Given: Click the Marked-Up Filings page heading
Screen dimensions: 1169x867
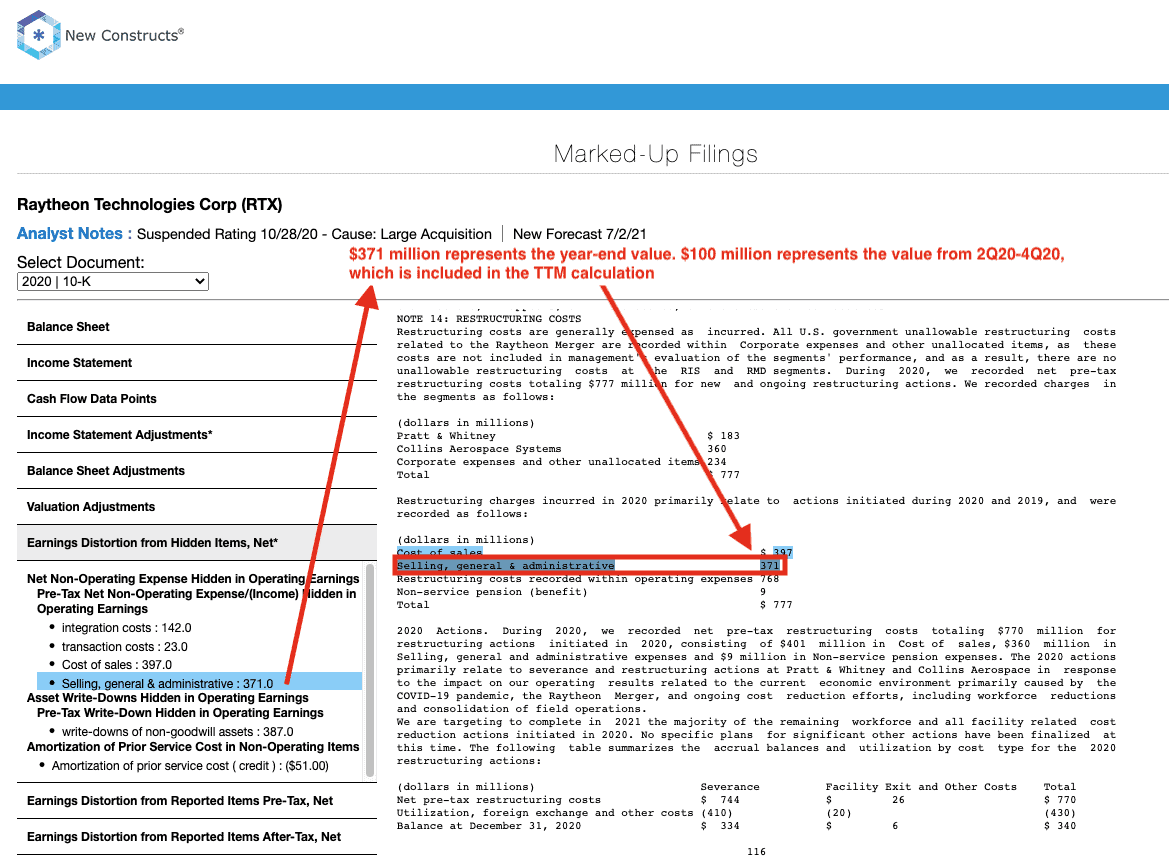Looking at the screenshot, I should (x=655, y=154).
